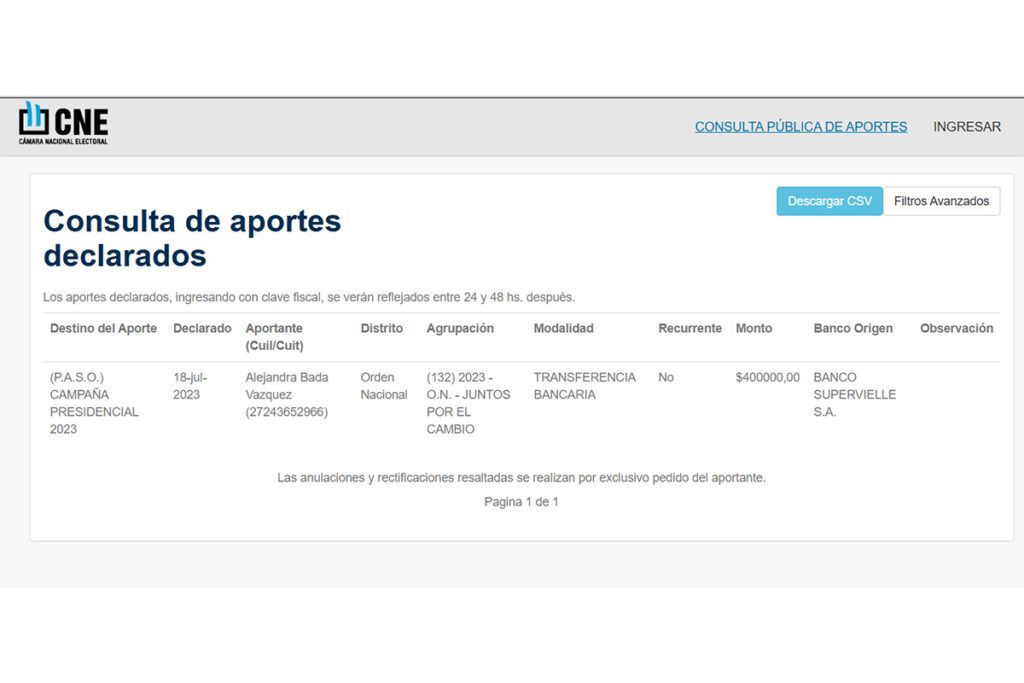Click the Declarado column header
The height and width of the screenshot is (683, 1024).
tap(202, 328)
